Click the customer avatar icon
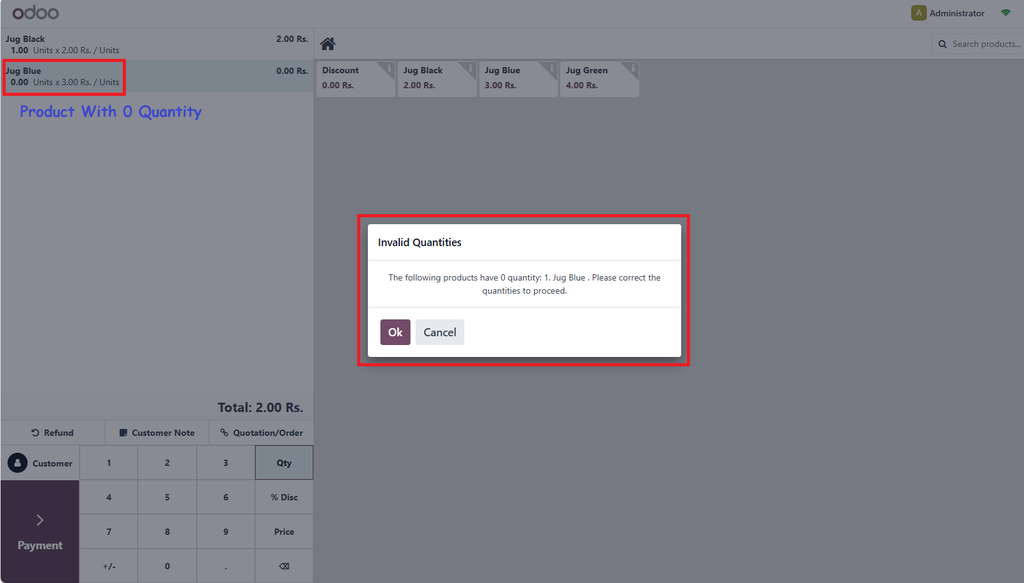This screenshot has width=1024, height=583. (18, 463)
